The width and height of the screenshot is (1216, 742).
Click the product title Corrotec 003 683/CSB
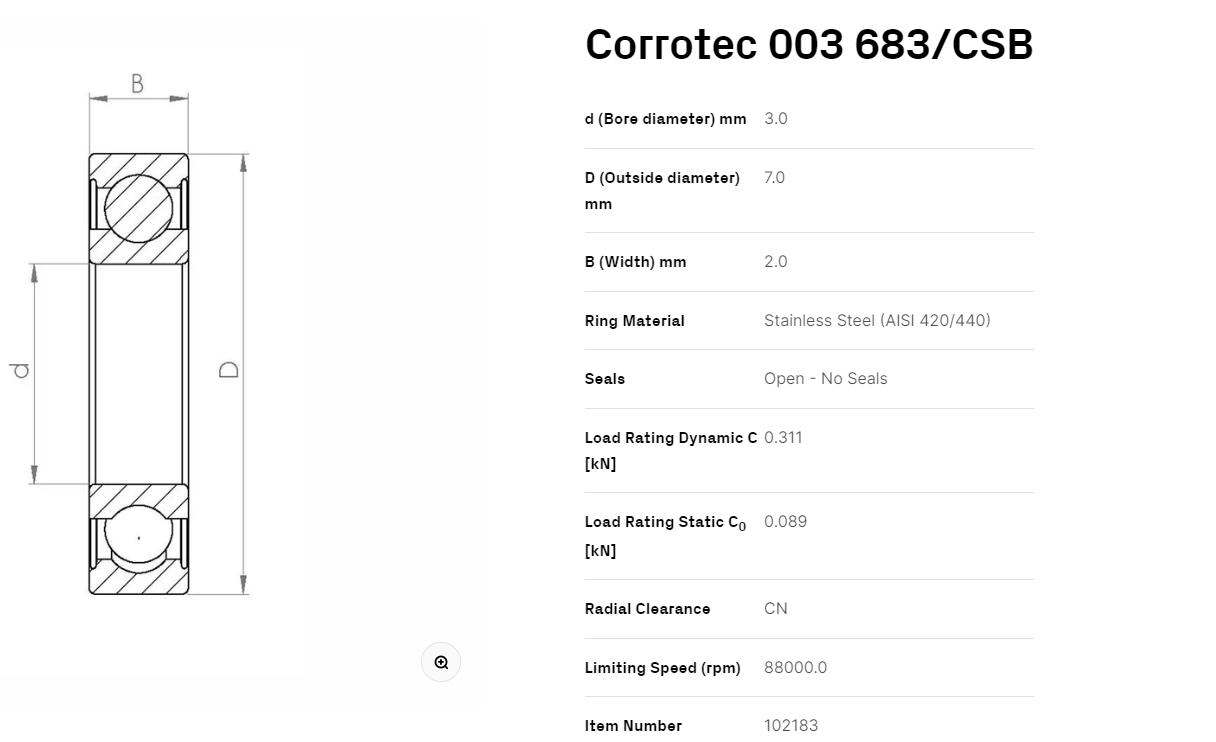[x=808, y=44]
